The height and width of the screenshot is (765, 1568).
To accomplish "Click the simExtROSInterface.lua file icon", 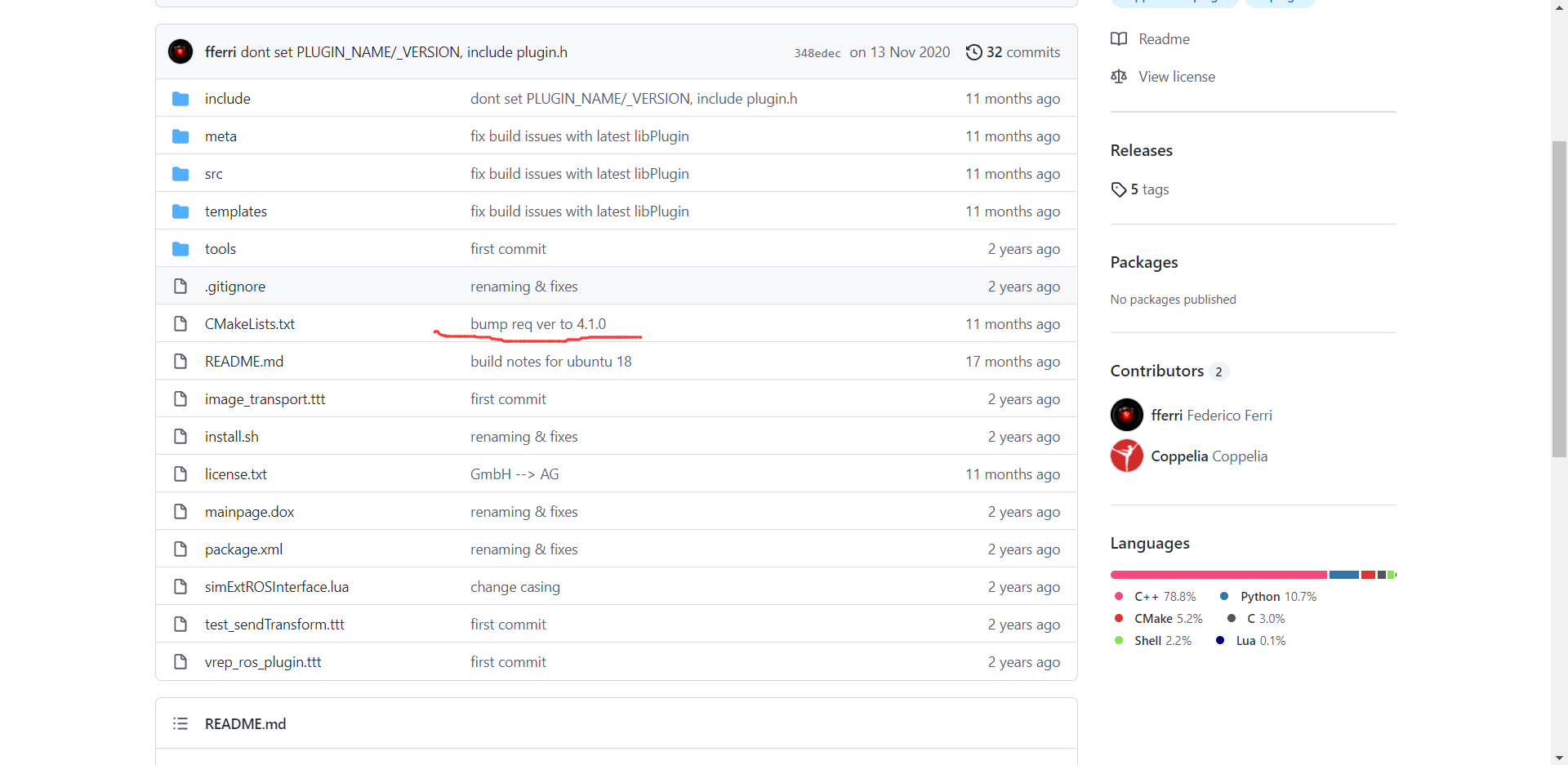I will 180,587.
